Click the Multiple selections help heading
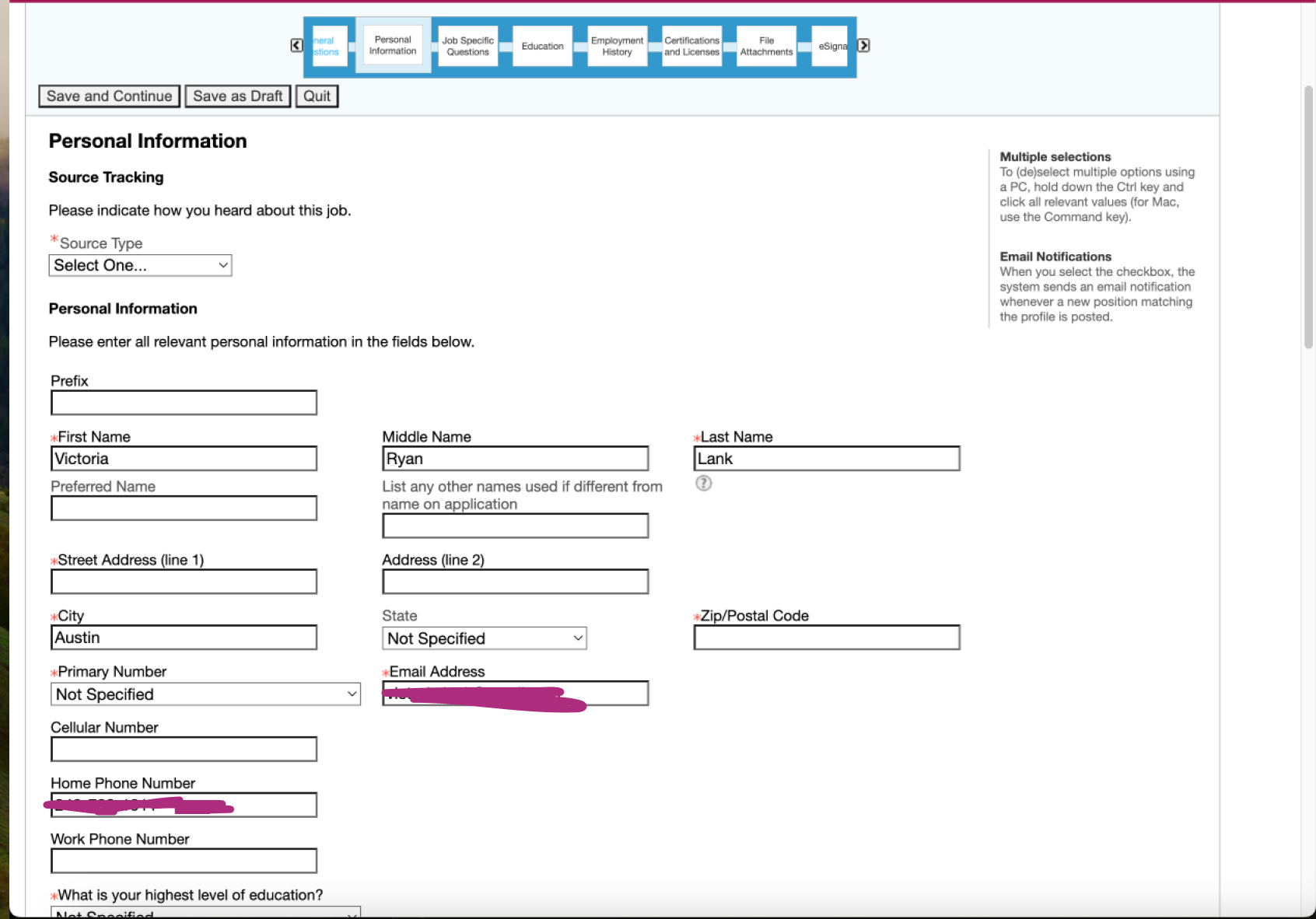The image size is (1316, 919). pyautogui.click(x=1055, y=157)
